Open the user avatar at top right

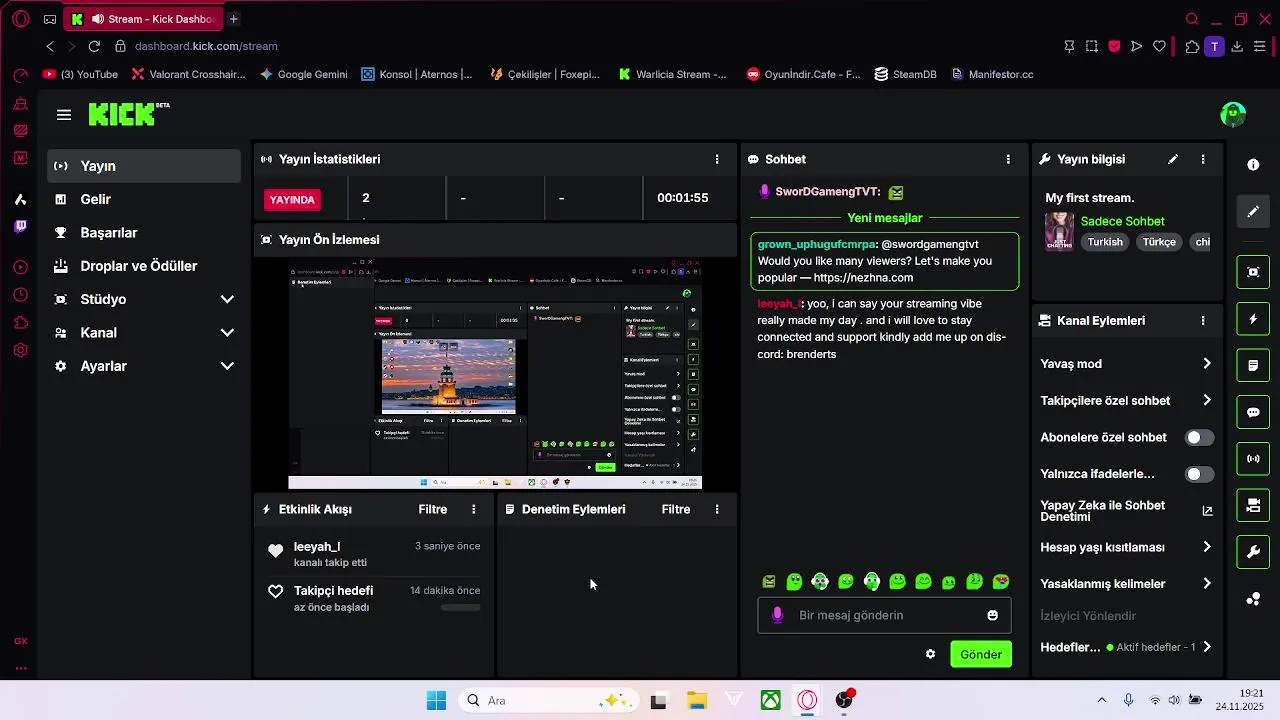[x=1233, y=114]
